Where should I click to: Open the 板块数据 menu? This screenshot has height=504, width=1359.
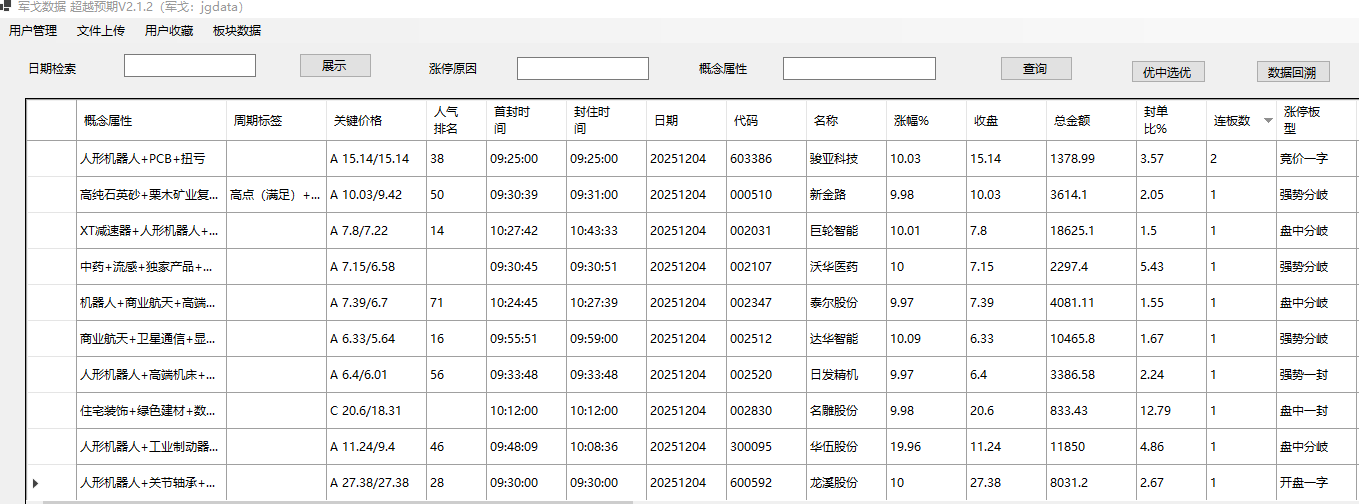click(x=237, y=31)
